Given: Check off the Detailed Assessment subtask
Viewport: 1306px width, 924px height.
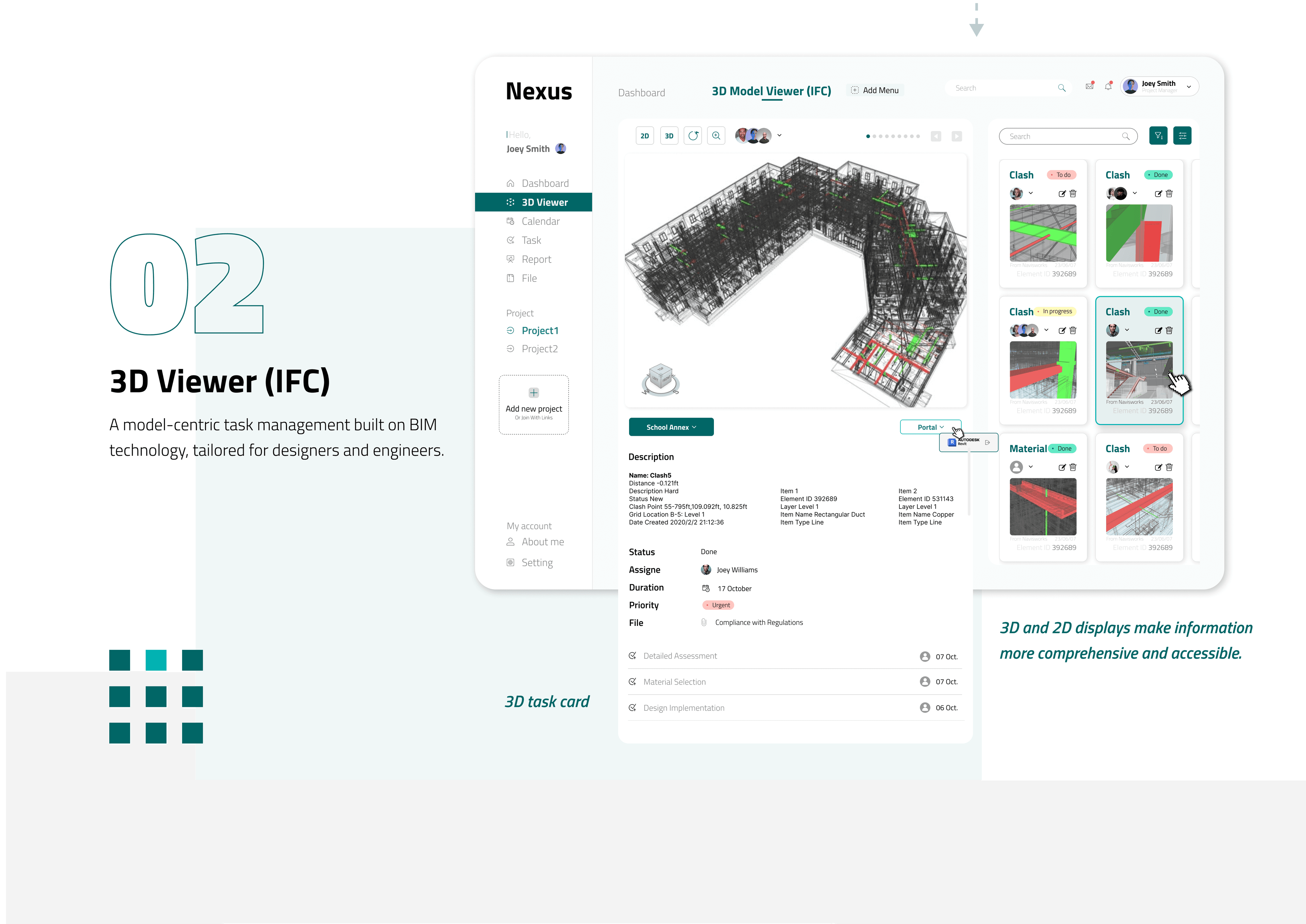Looking at the screenshot, I should pyautogui.click(x=632, y=656).
